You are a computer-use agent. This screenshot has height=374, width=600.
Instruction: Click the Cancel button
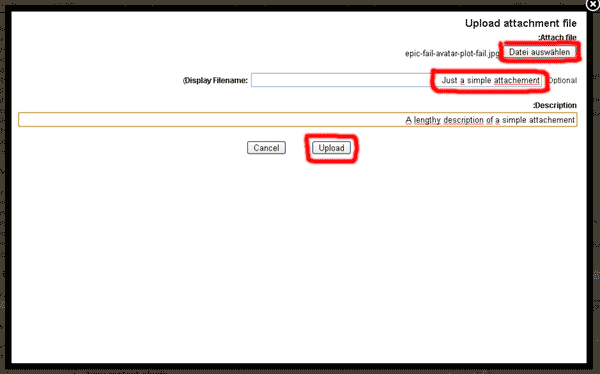coord(266,148)
